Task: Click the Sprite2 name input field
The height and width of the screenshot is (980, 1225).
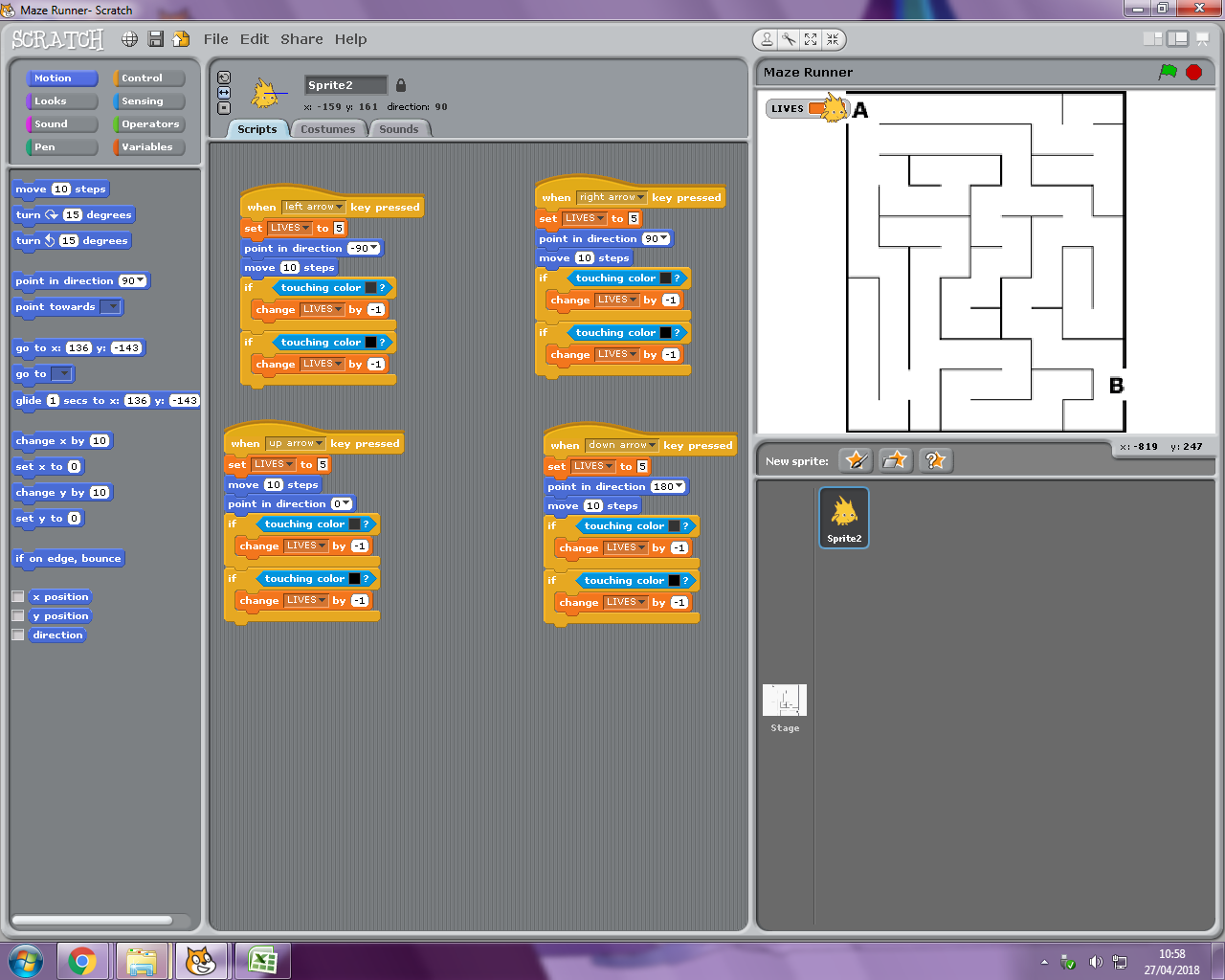Action: pyautogui.click(x=345, y=85)
